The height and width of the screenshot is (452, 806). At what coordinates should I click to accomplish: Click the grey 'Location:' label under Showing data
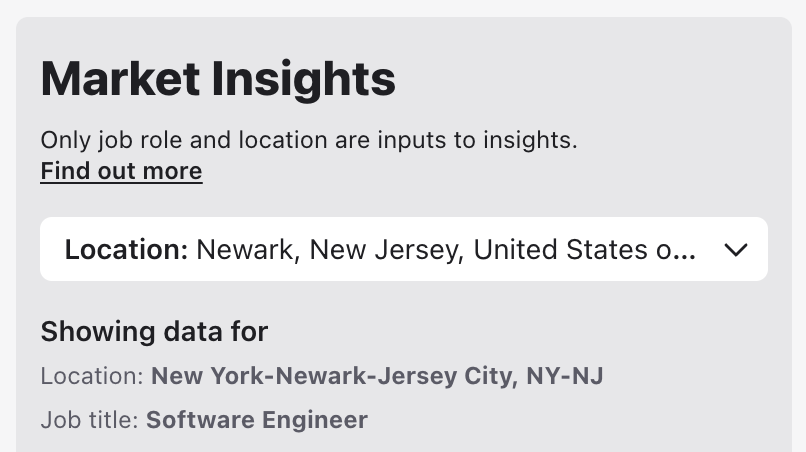(x=93, y=377)
